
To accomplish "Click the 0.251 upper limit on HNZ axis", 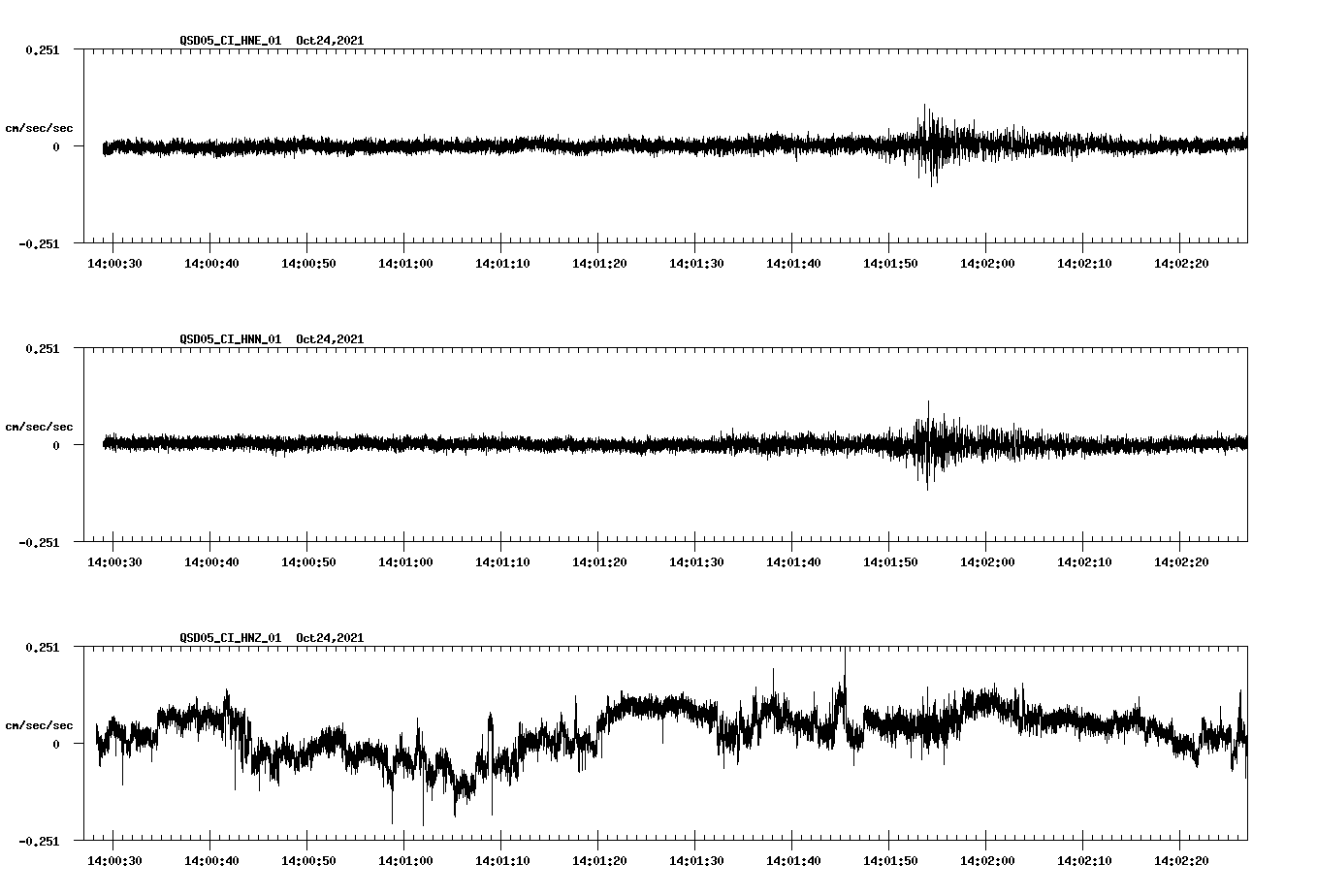I will [43, 647].
